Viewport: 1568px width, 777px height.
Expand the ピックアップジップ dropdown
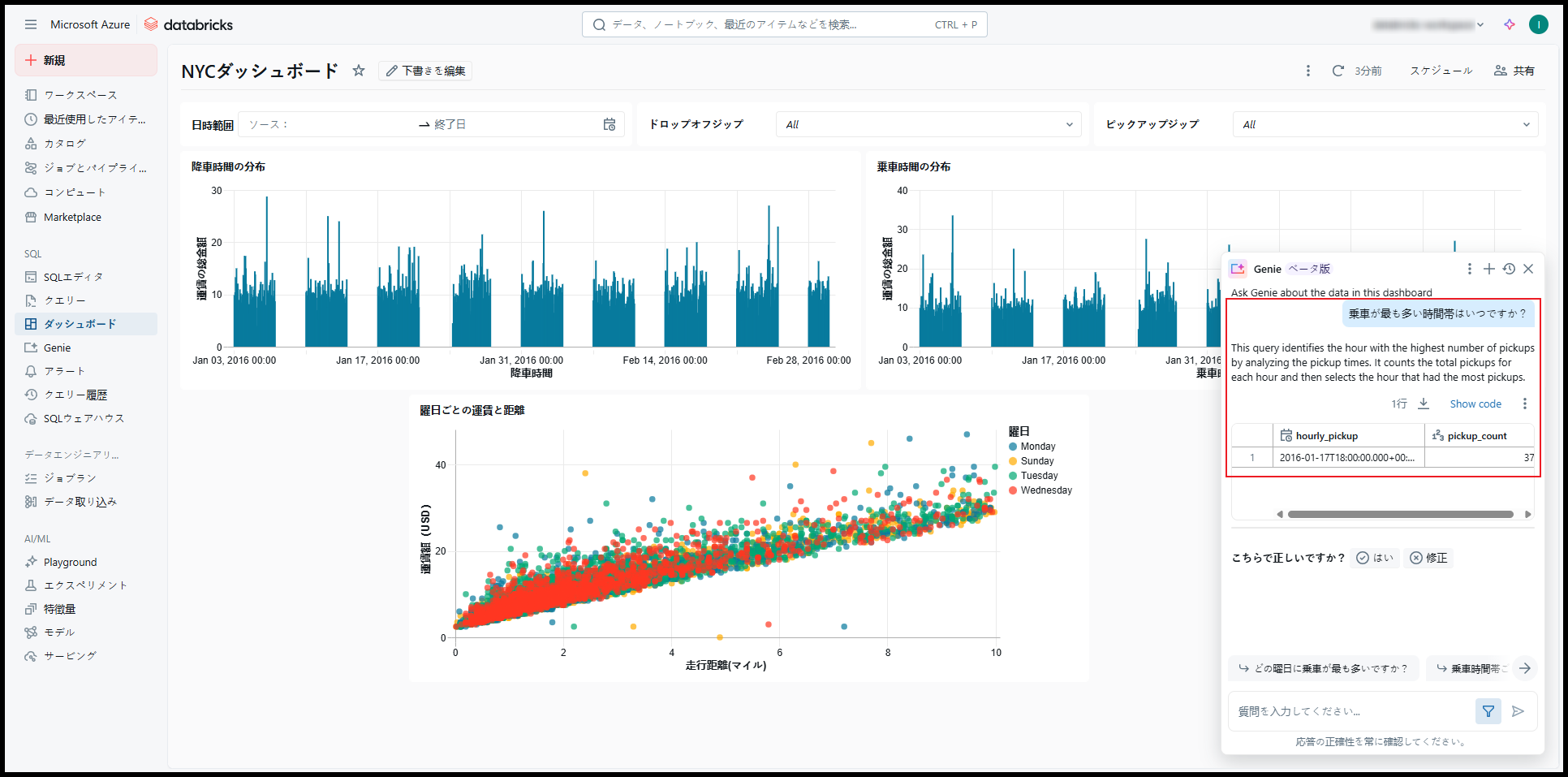click(x=1385, y=124)
